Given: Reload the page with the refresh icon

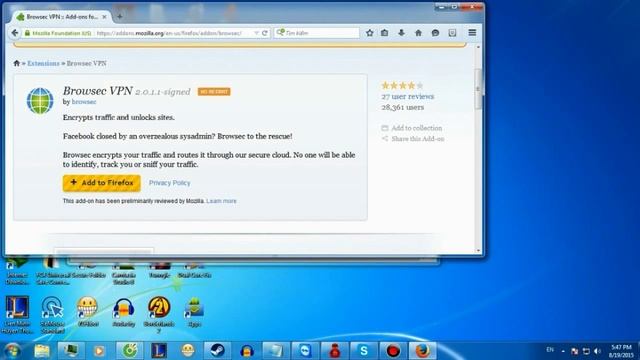Looking at the screenshot, I should [x=265, y=33].
